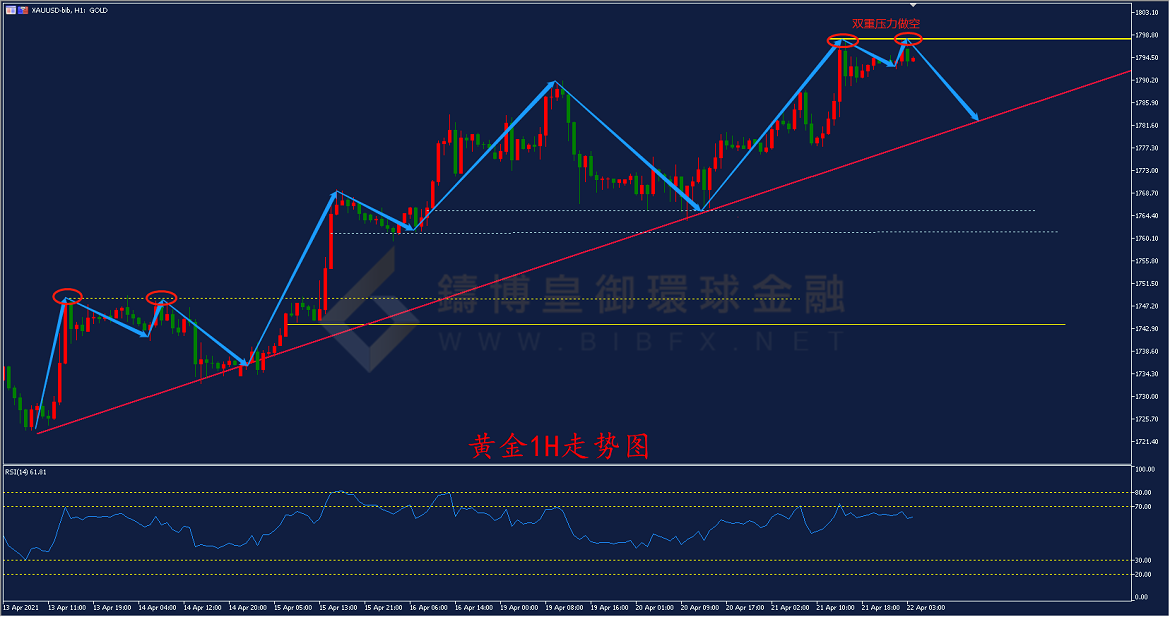Screen dimensions: 1170x617
Task: Click the 1803.10 price scale label
Action: 1146,12
